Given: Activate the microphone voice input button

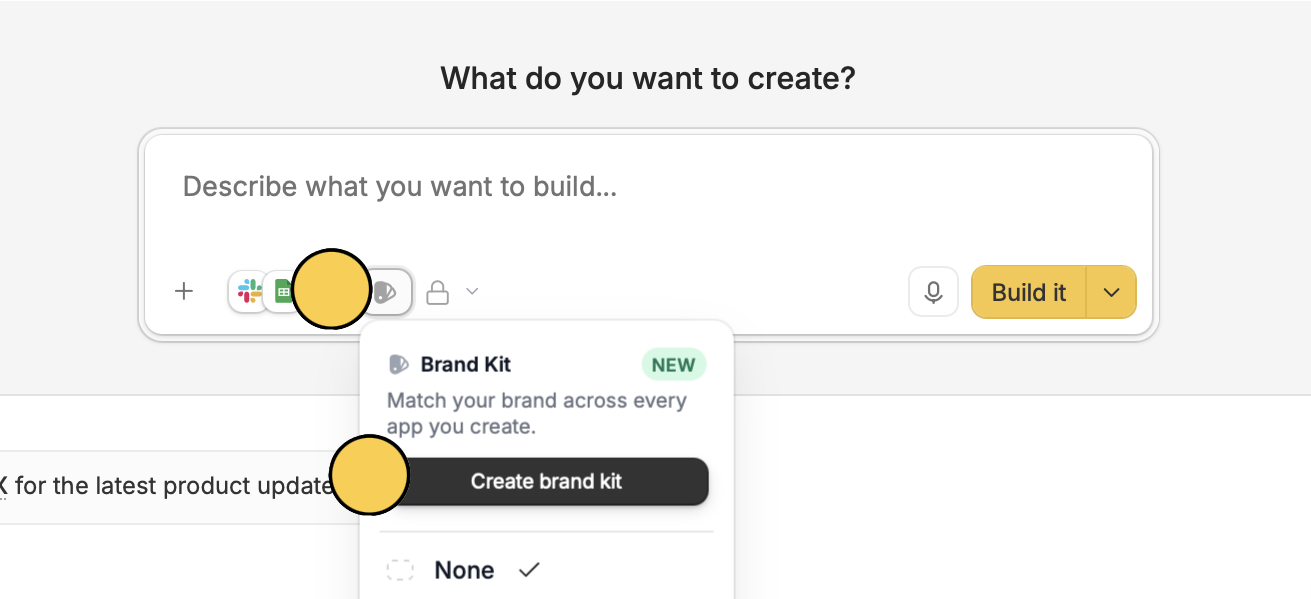Looking at the screenshot, I should (x=933, y=292).
